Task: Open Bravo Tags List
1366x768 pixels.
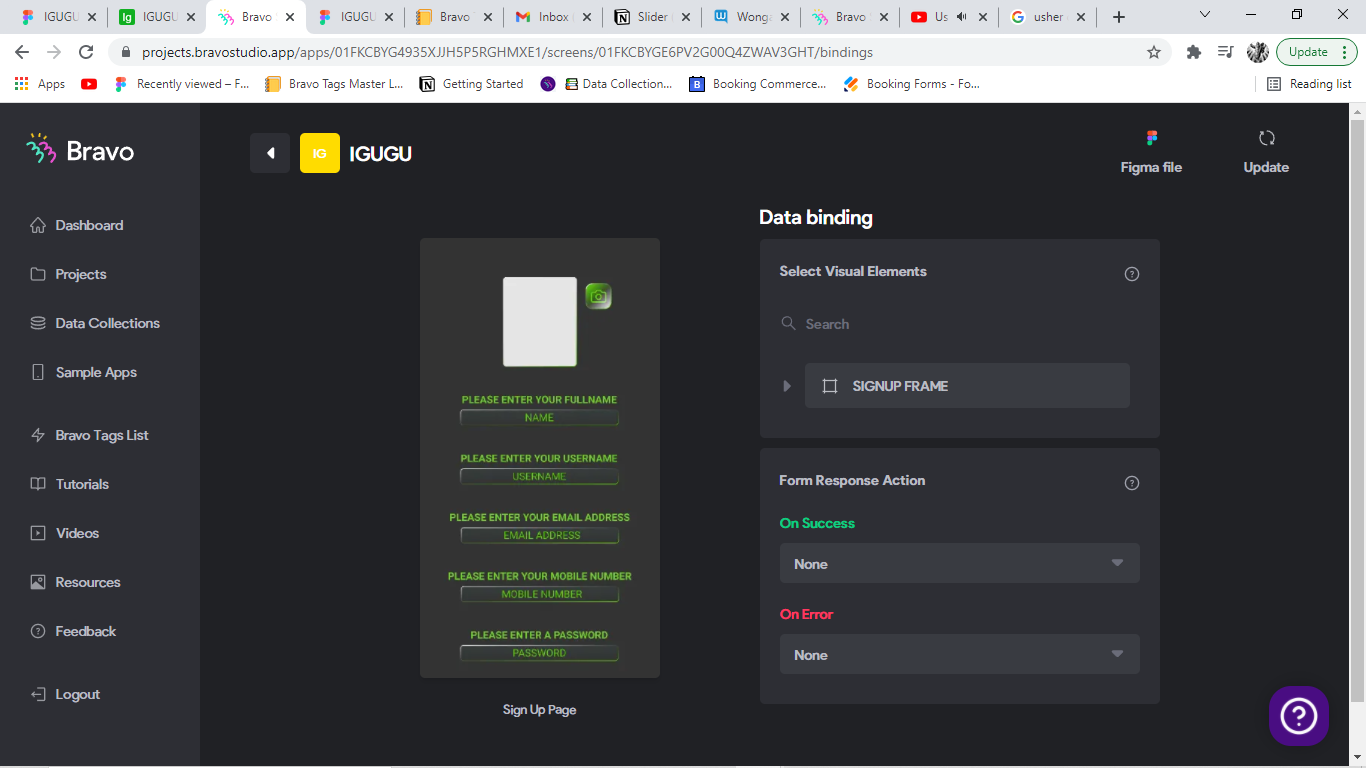Action: coord(89,435)
